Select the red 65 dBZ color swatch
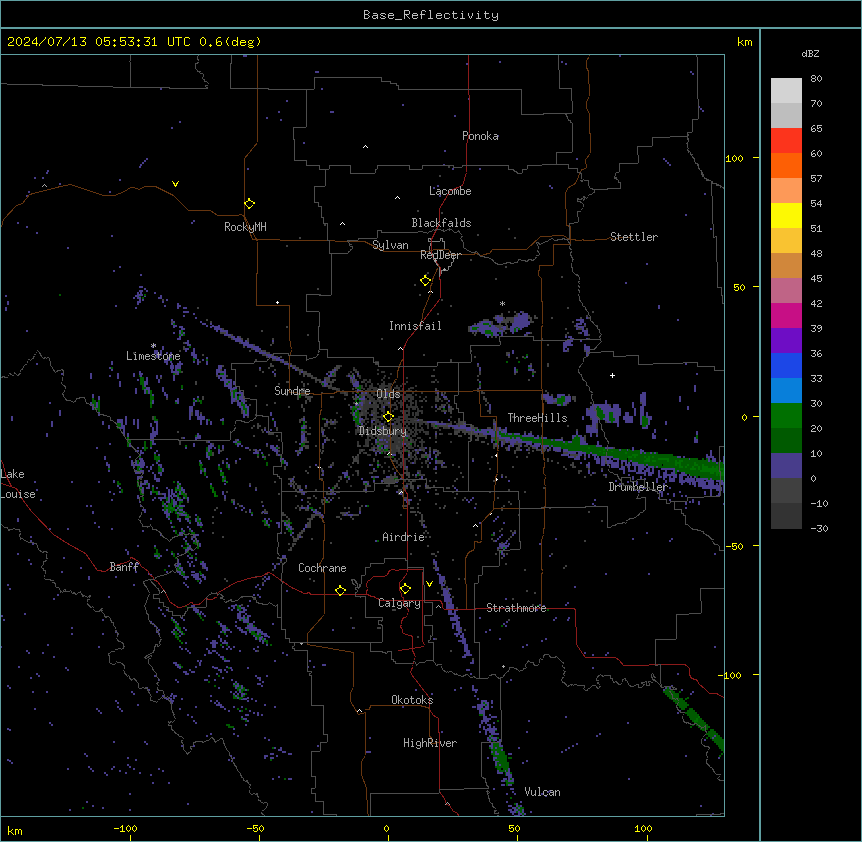 tap(786, 141)
